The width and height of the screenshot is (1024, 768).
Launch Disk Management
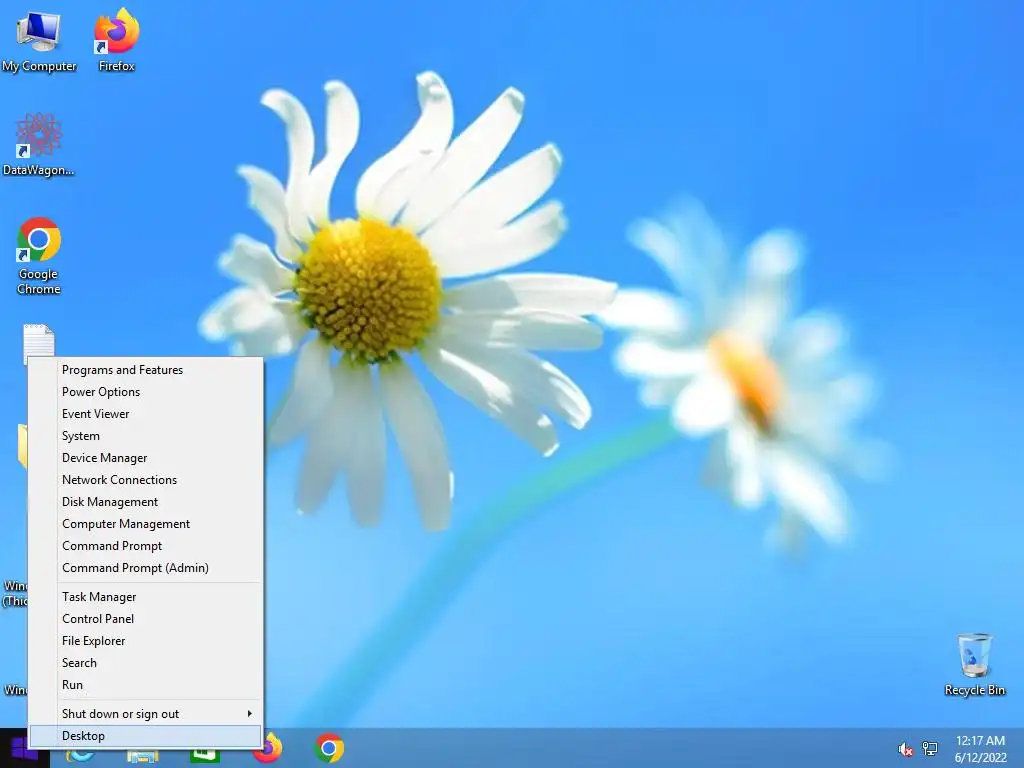click(x=146, y=502)
